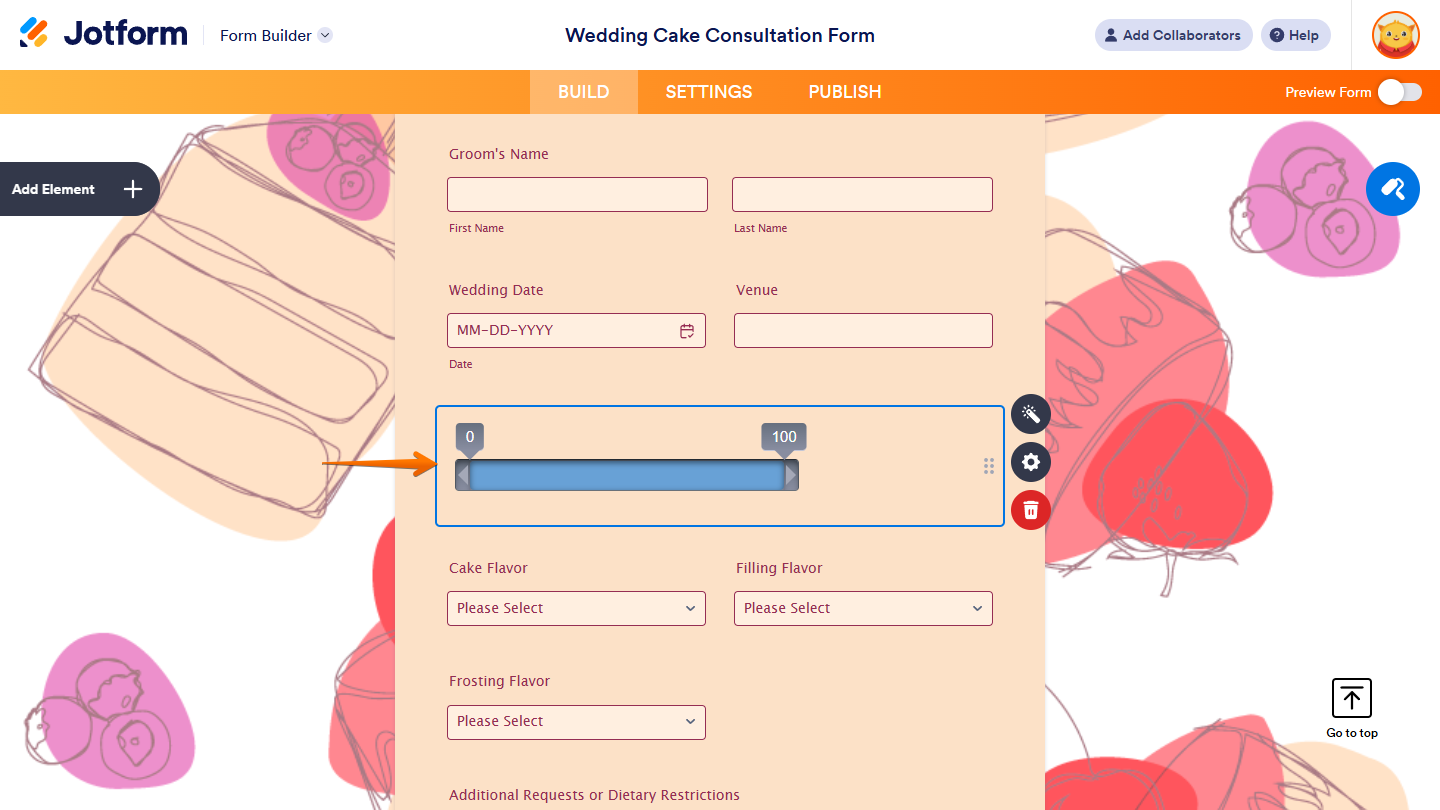Screen dimensions: 1440x810
Task: Open the slider element's gear properties
Action: [1031, 462]
